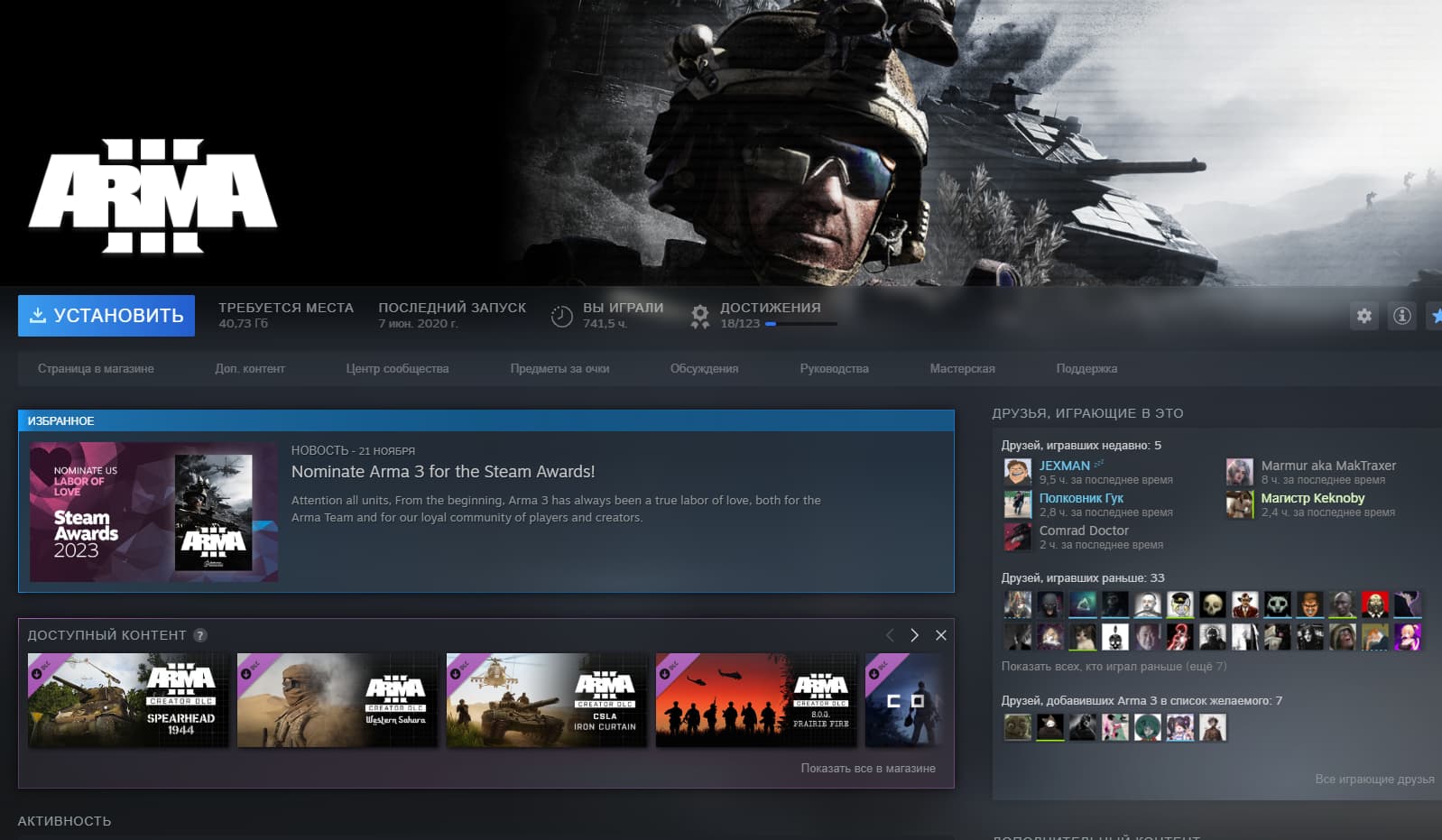Open JEXMAN friend profile

1064,466
